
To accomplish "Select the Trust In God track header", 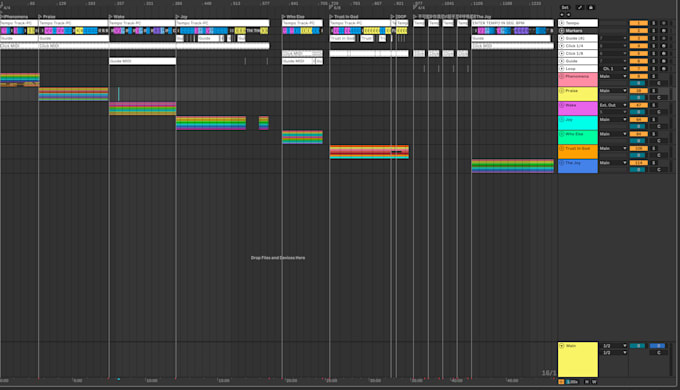I will 578,152.
